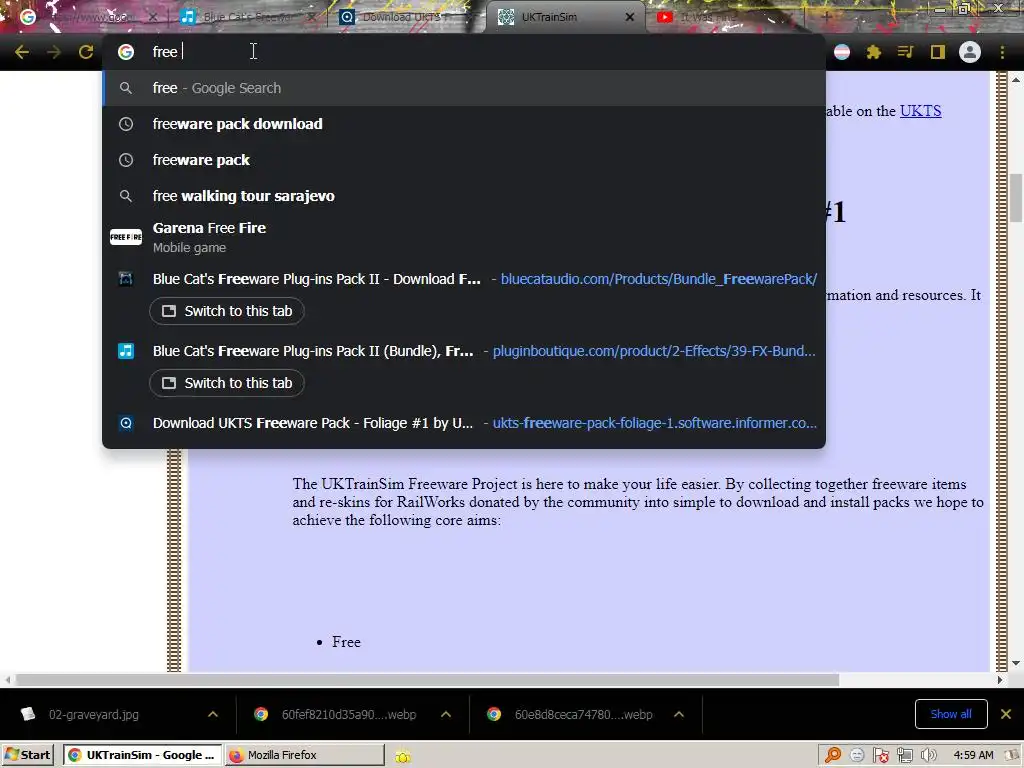1024x768 pixels.
Task: Click the security flag tray icon
Action: coord(881,756)
